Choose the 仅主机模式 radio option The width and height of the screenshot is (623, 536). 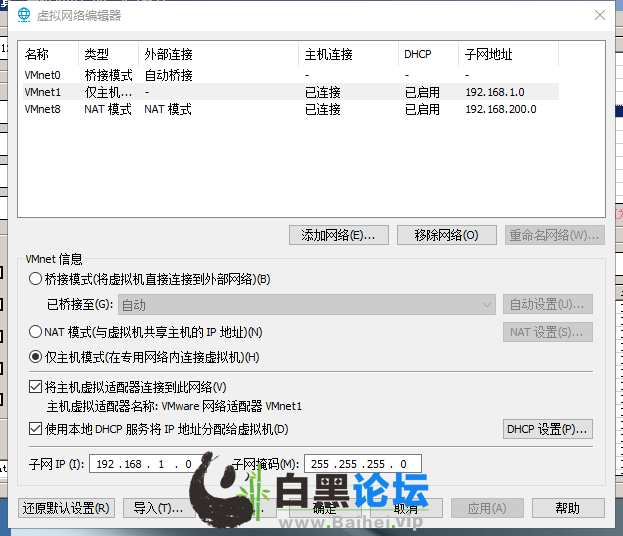click(x=36, y=357)
